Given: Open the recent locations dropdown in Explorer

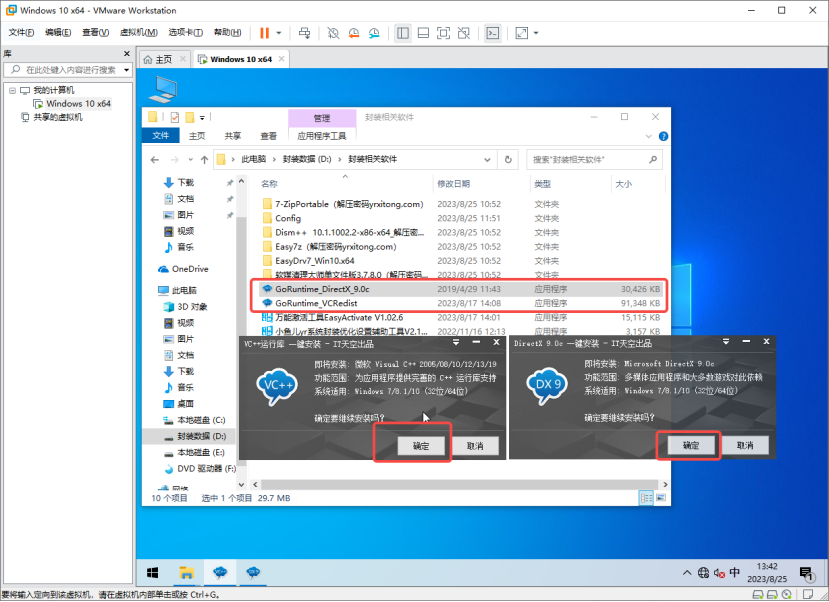Looking at the screenshot, I should [190, 160].
